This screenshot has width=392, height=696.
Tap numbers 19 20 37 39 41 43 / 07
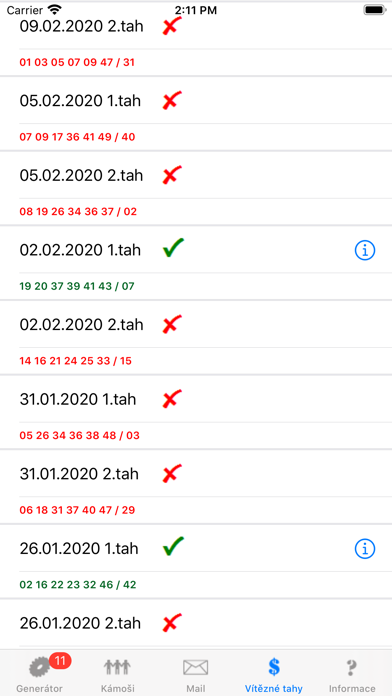coord(77,286)
